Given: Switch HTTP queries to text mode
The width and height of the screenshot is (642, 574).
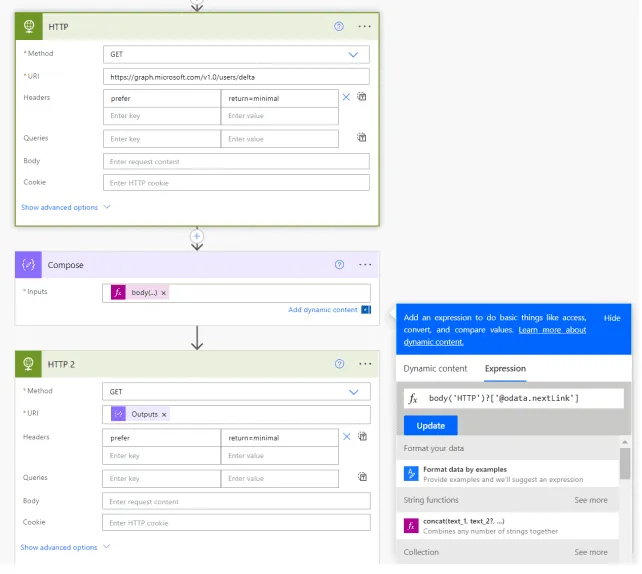Looking at the screenshot, I should pyautogui.click(x=361, y=138).
